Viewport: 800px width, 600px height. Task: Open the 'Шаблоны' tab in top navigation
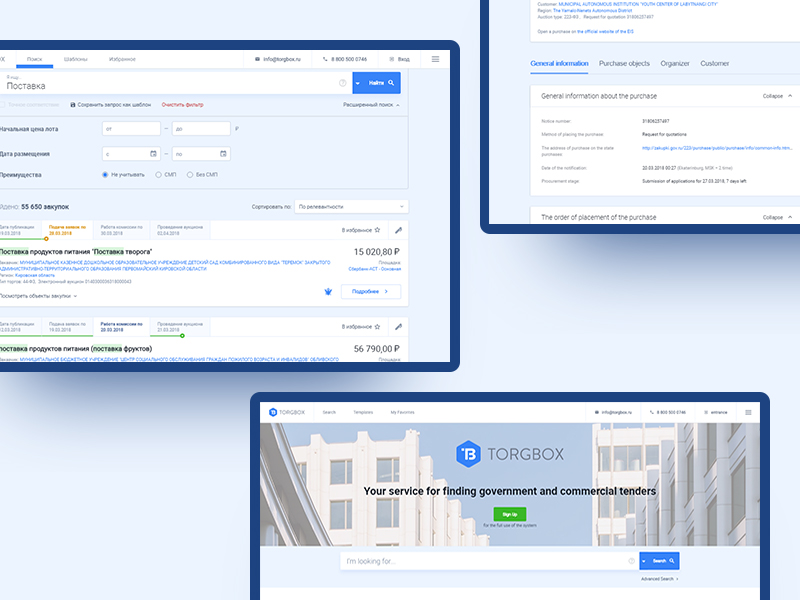pyautogui.click(x=76, y=59)
